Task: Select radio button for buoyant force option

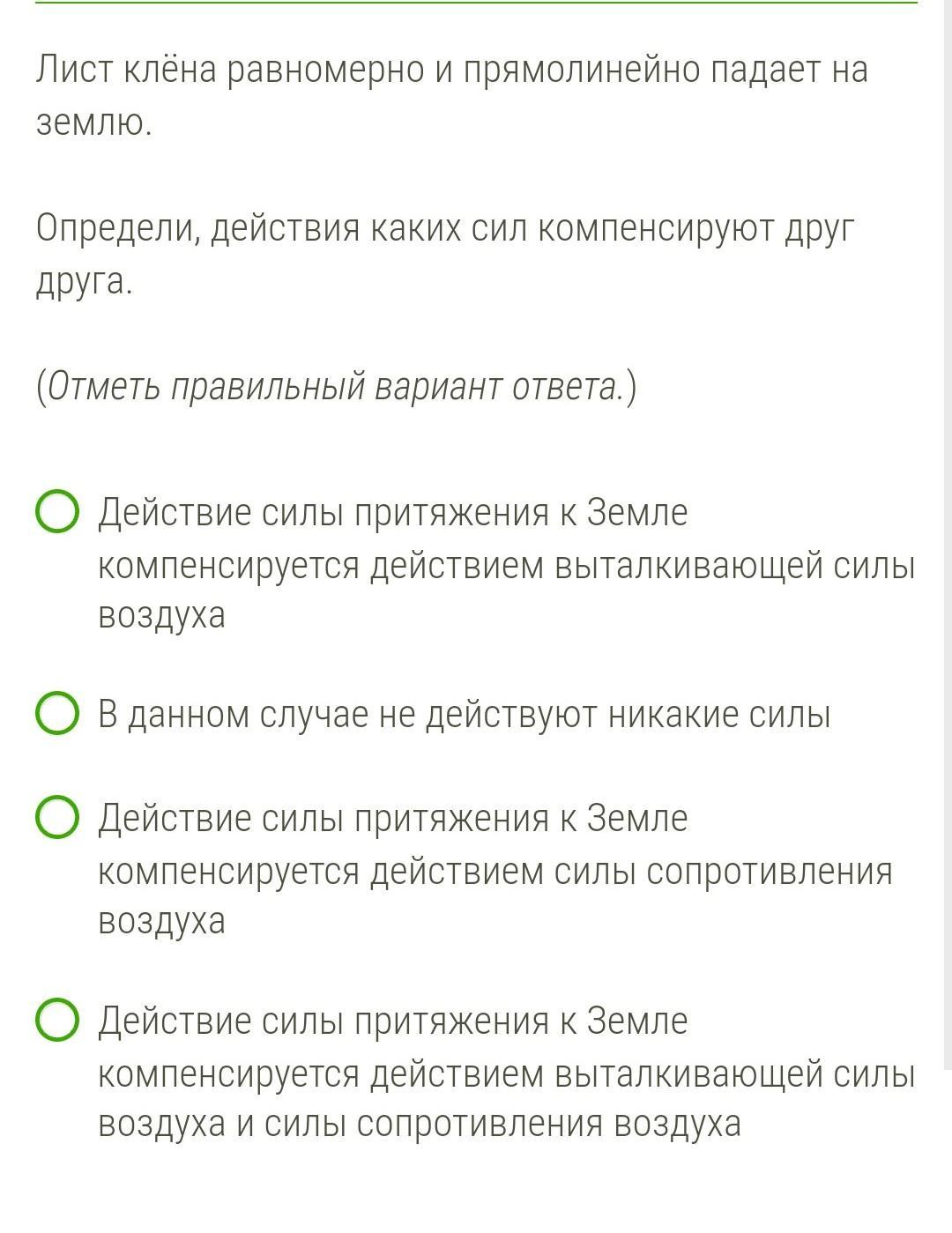Action: point(57,513)
